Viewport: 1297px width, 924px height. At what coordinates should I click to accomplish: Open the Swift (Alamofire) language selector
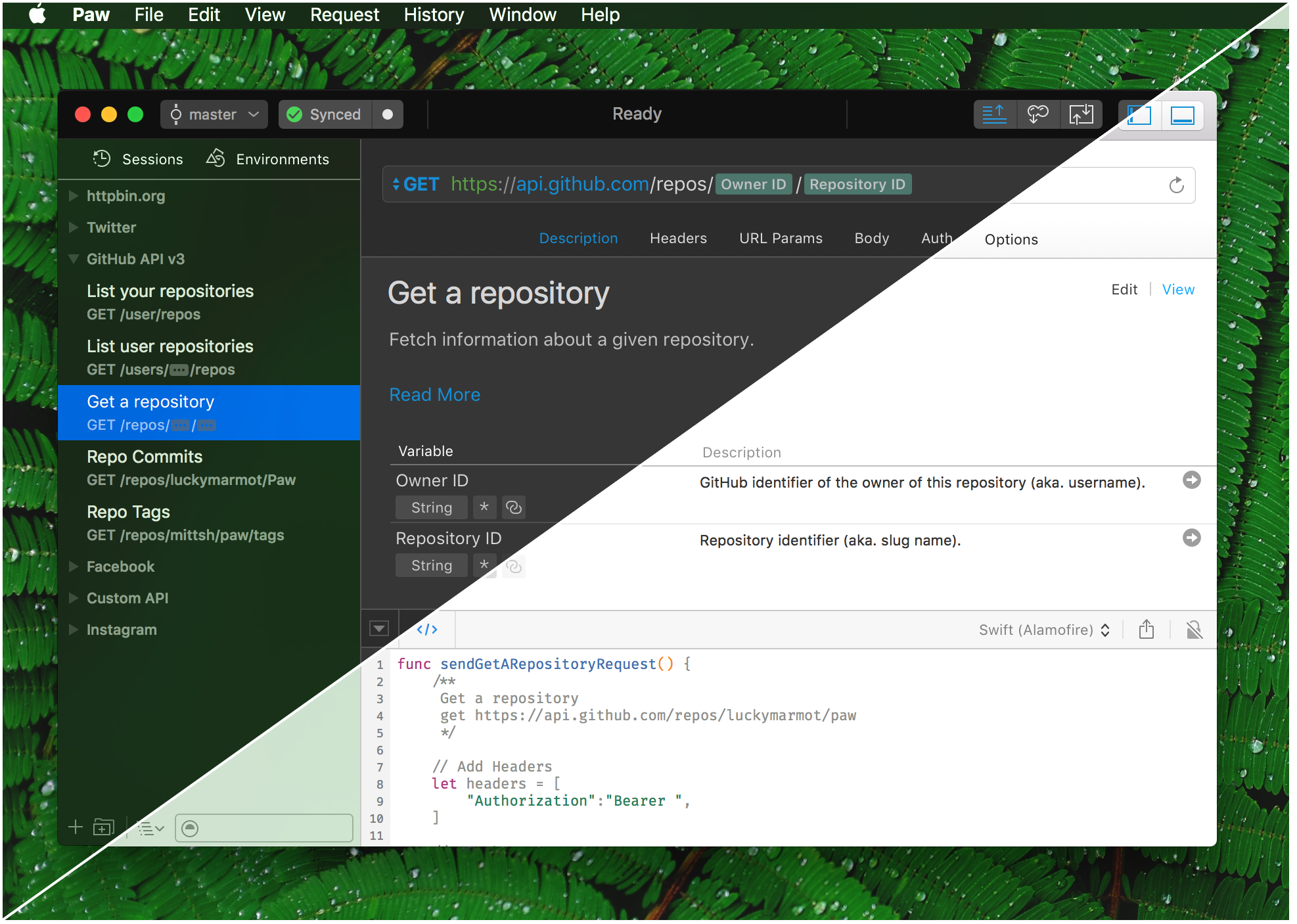point(1043,630)
